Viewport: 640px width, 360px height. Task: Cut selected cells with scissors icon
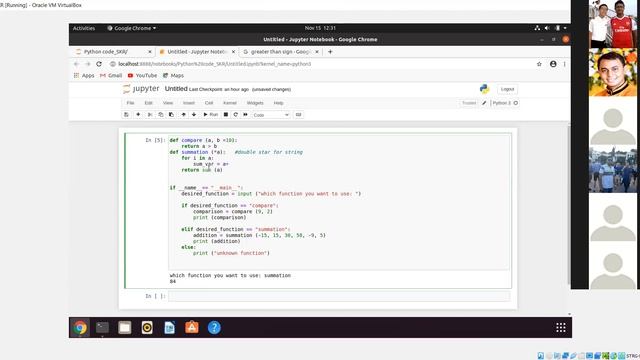coord(150,115)
